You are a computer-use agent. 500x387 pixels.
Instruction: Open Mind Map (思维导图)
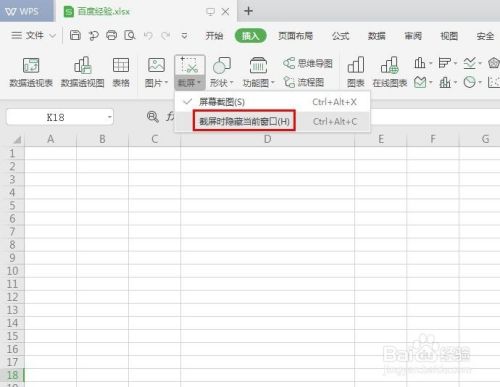pyautogui.click(x=308, y=63)
